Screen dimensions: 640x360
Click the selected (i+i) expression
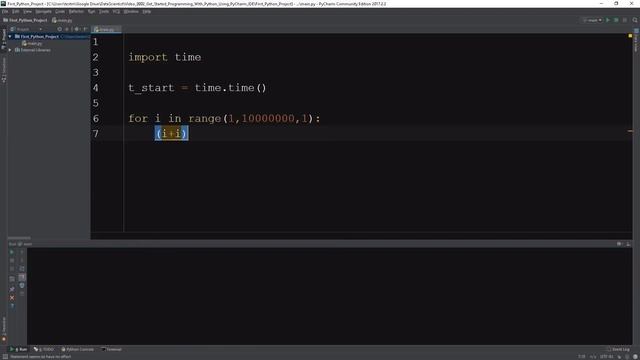click(171, 133)
